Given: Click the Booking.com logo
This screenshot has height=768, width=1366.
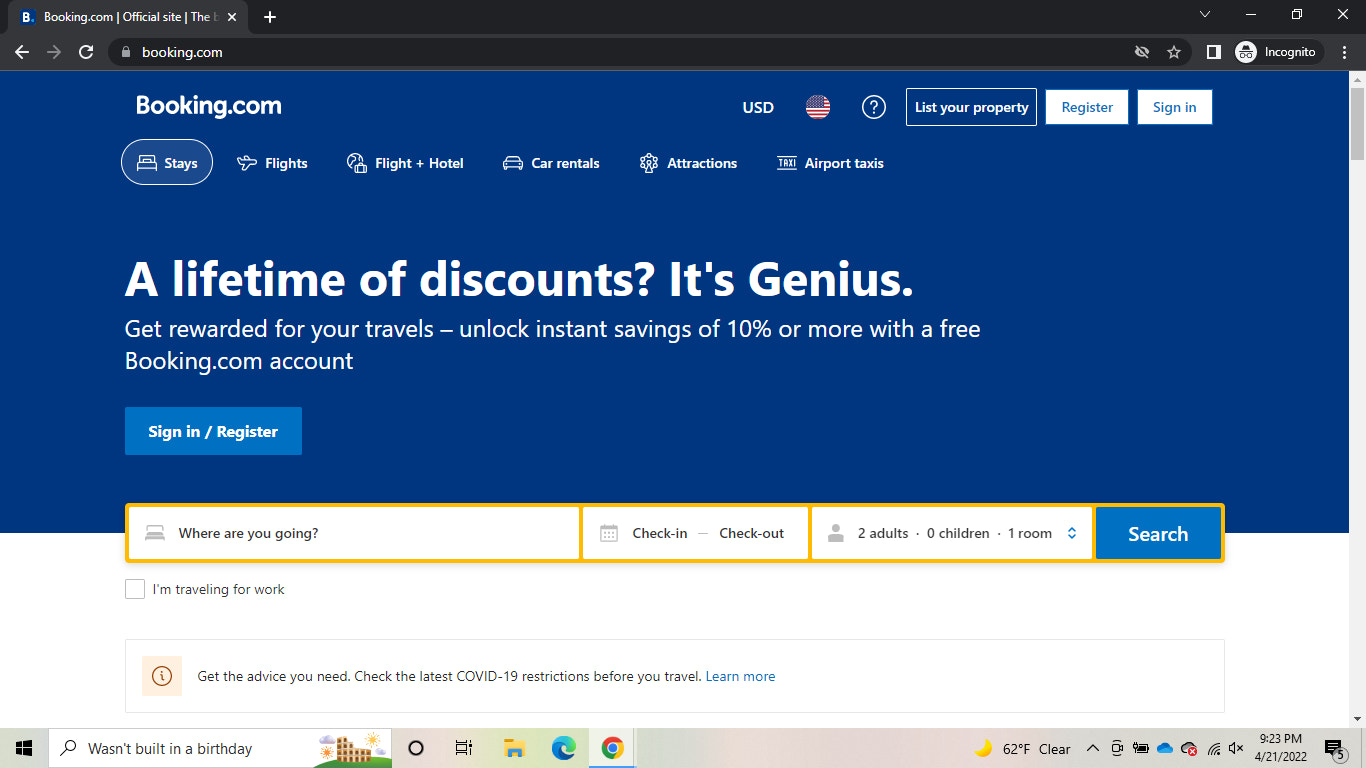Looking at the screenshot, I should pyautogui.click(x=209, y=106).
